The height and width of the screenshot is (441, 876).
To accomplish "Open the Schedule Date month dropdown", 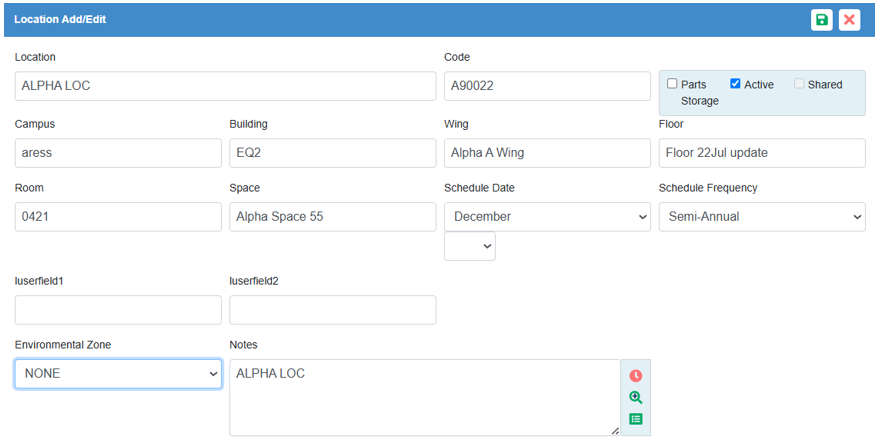I will pos(547,217).
